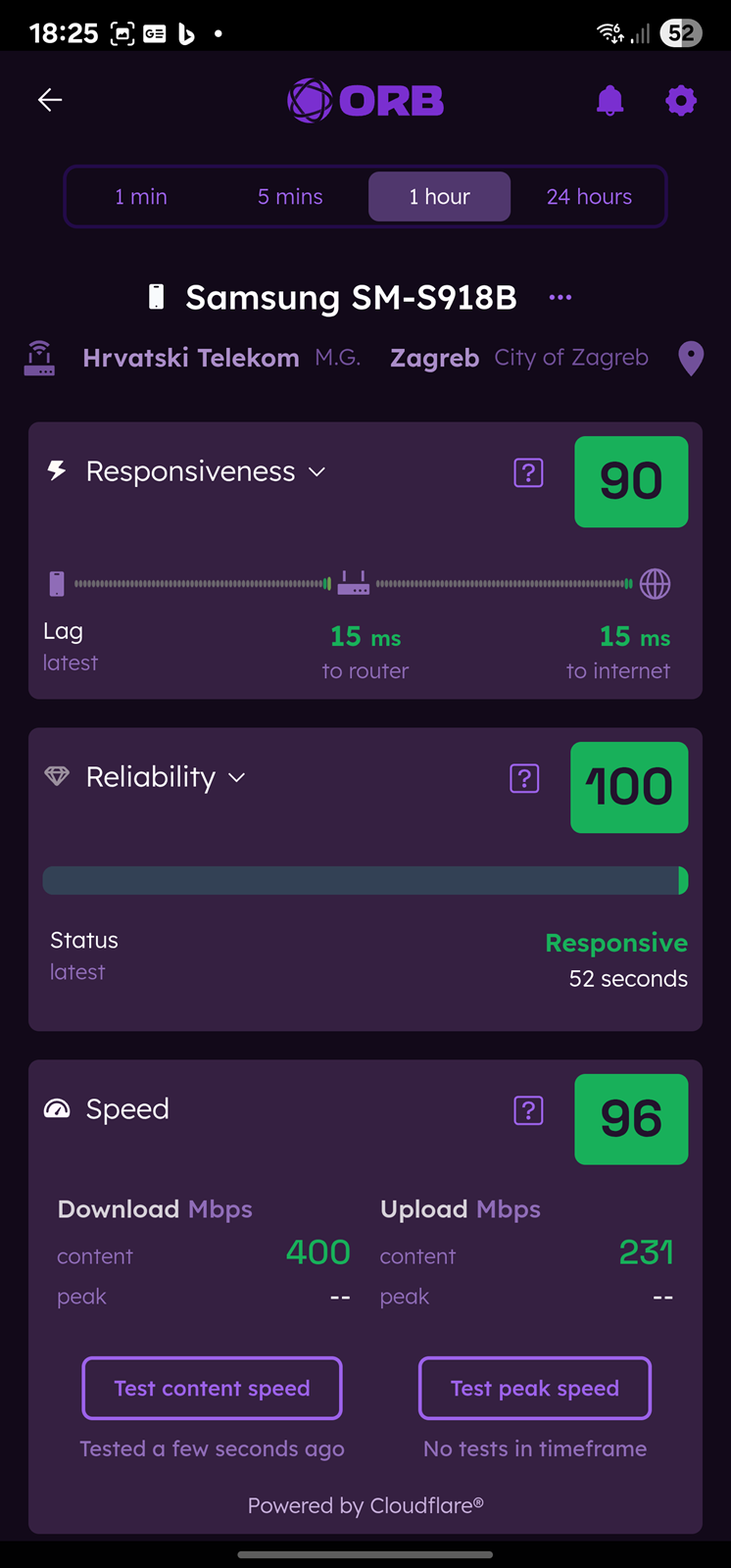Switch to the 24 hours timeframe

pos(589,197)
